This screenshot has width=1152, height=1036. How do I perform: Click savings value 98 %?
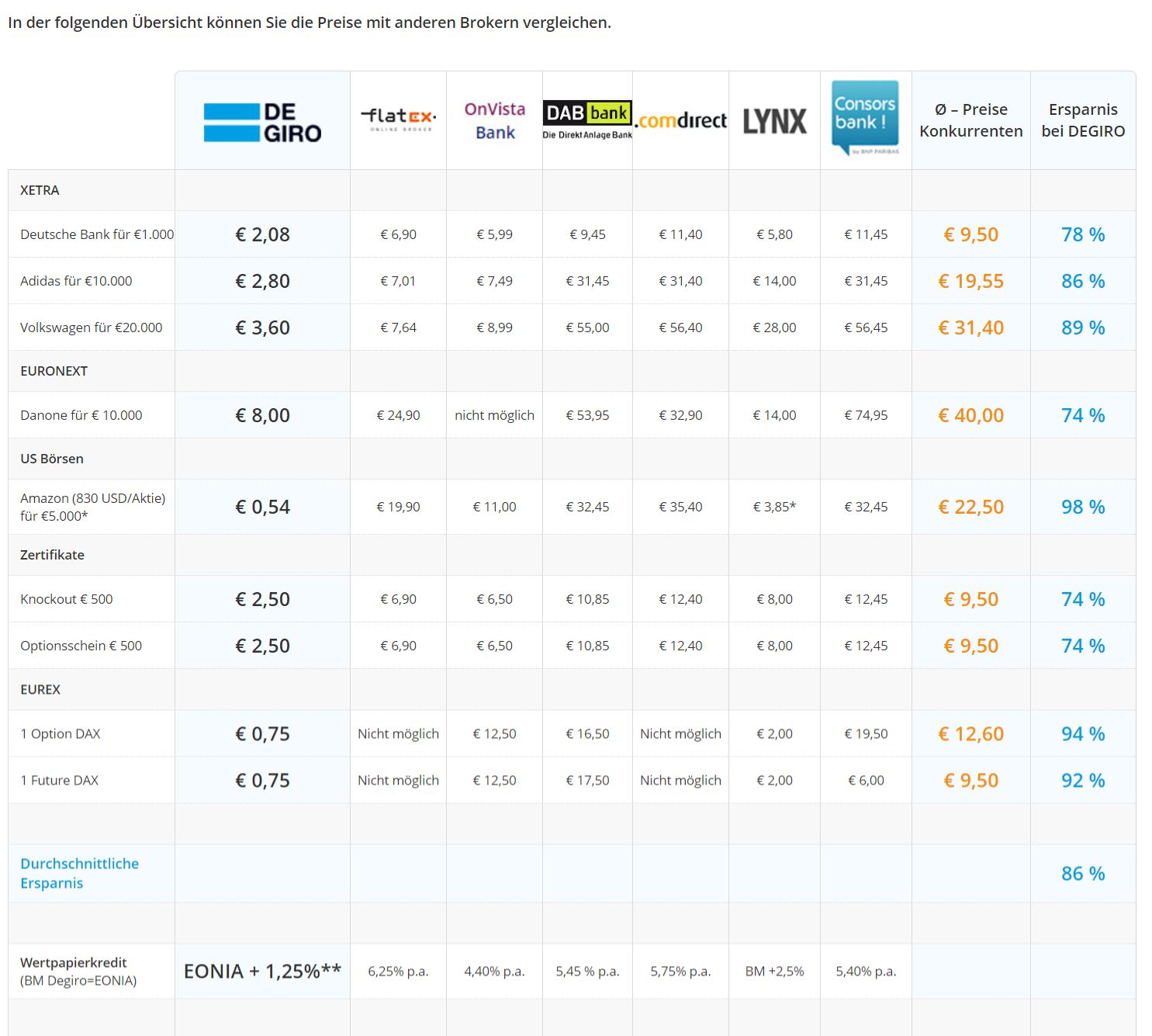(1083, 507)
